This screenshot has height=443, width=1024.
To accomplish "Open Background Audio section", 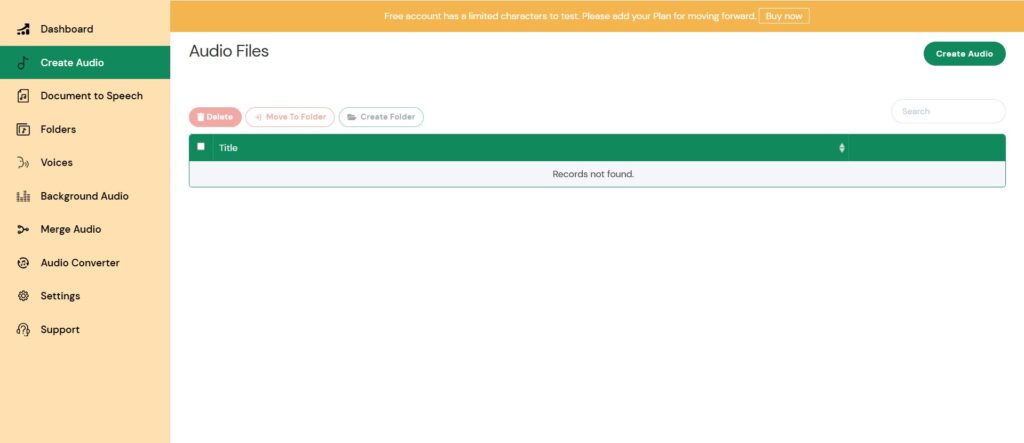I will (85, 196).
